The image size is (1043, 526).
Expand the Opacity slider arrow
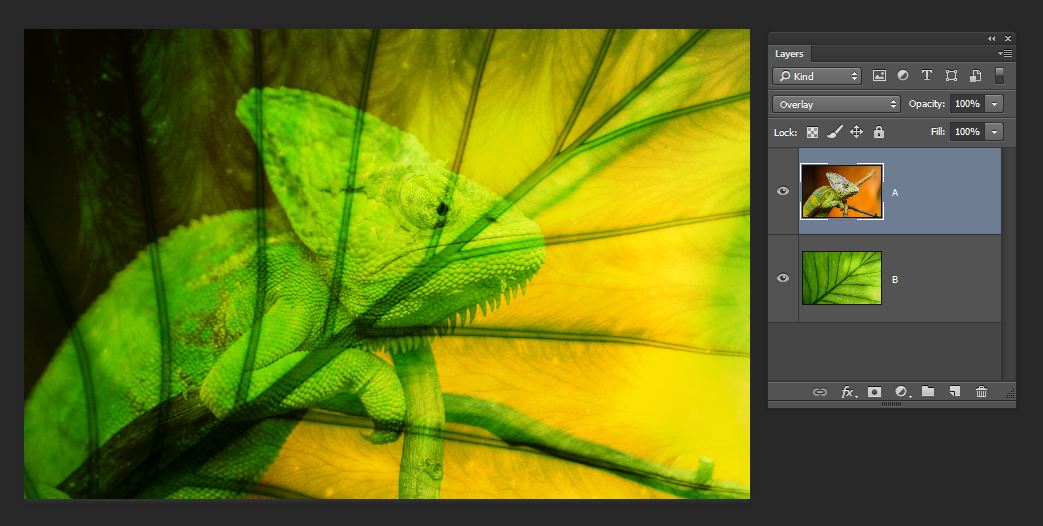click(x=994, y=104)
